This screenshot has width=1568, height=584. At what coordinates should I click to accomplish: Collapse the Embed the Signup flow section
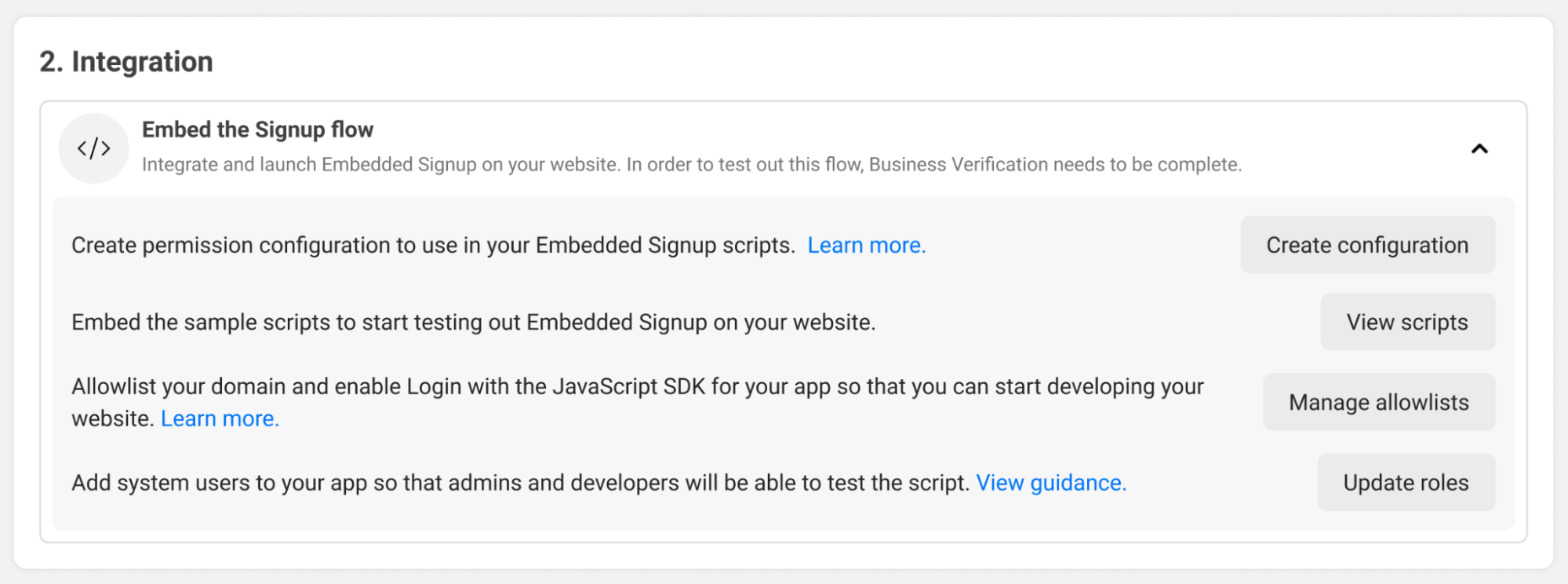[x=1479, y=148]
